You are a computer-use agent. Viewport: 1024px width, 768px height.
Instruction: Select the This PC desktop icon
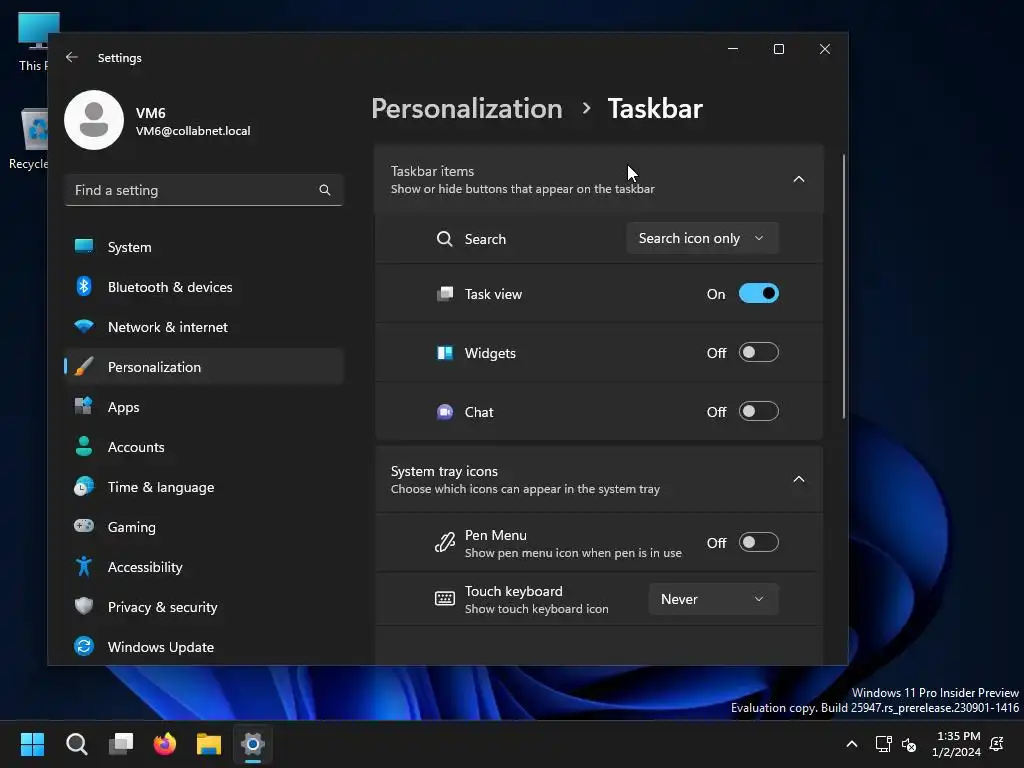click(33, 42)
